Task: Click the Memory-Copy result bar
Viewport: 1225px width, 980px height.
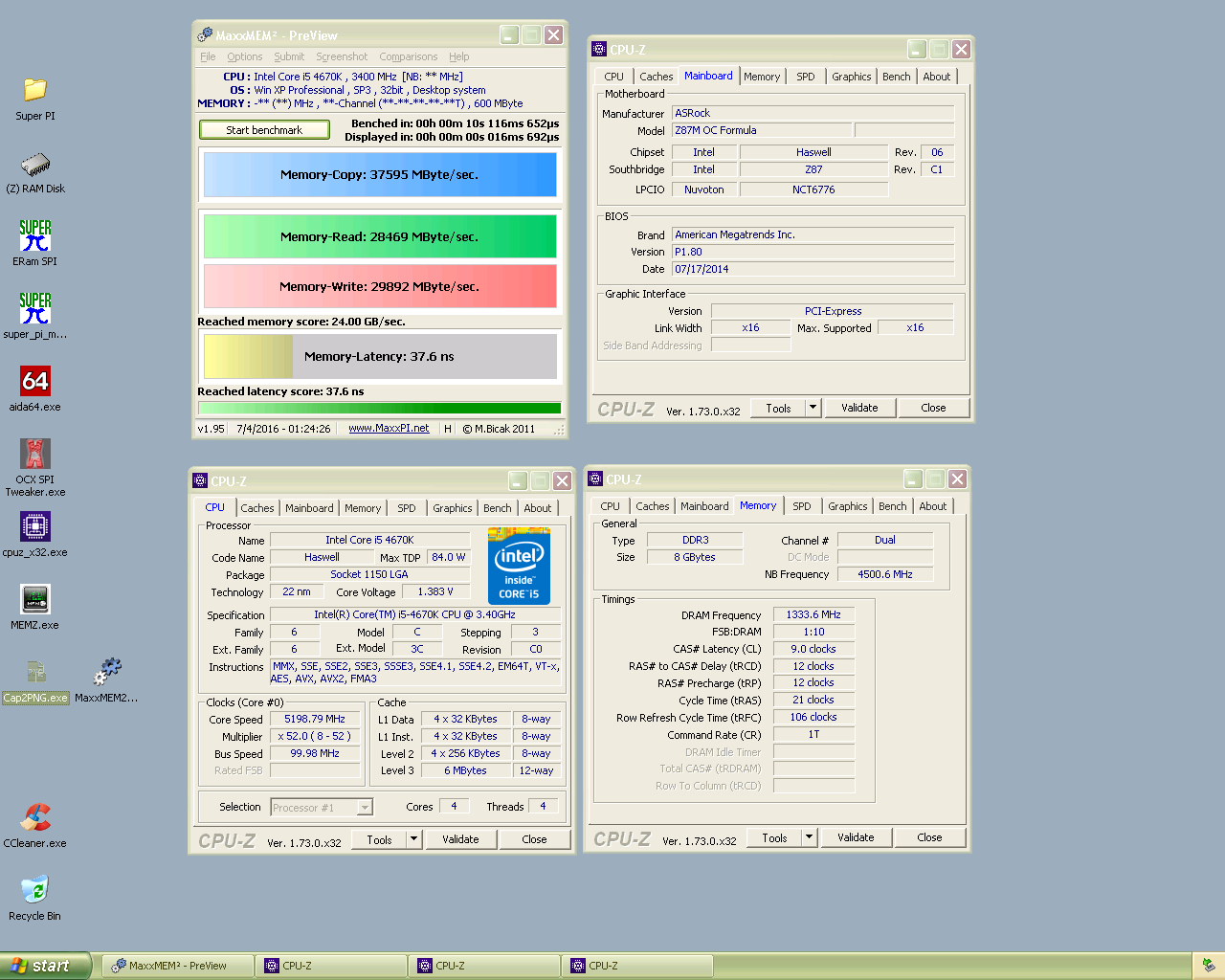Action: point(380,174)
